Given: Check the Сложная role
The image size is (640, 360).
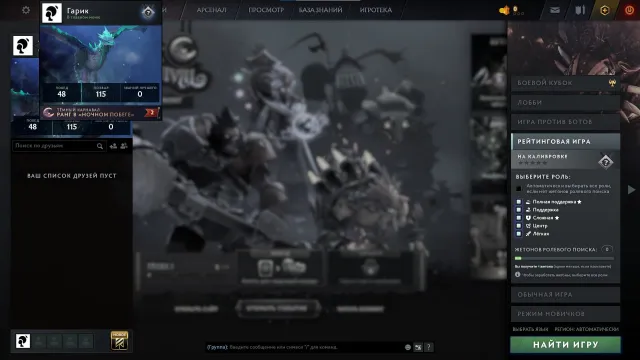Looking at the screenshot, I should pos(518,218).
